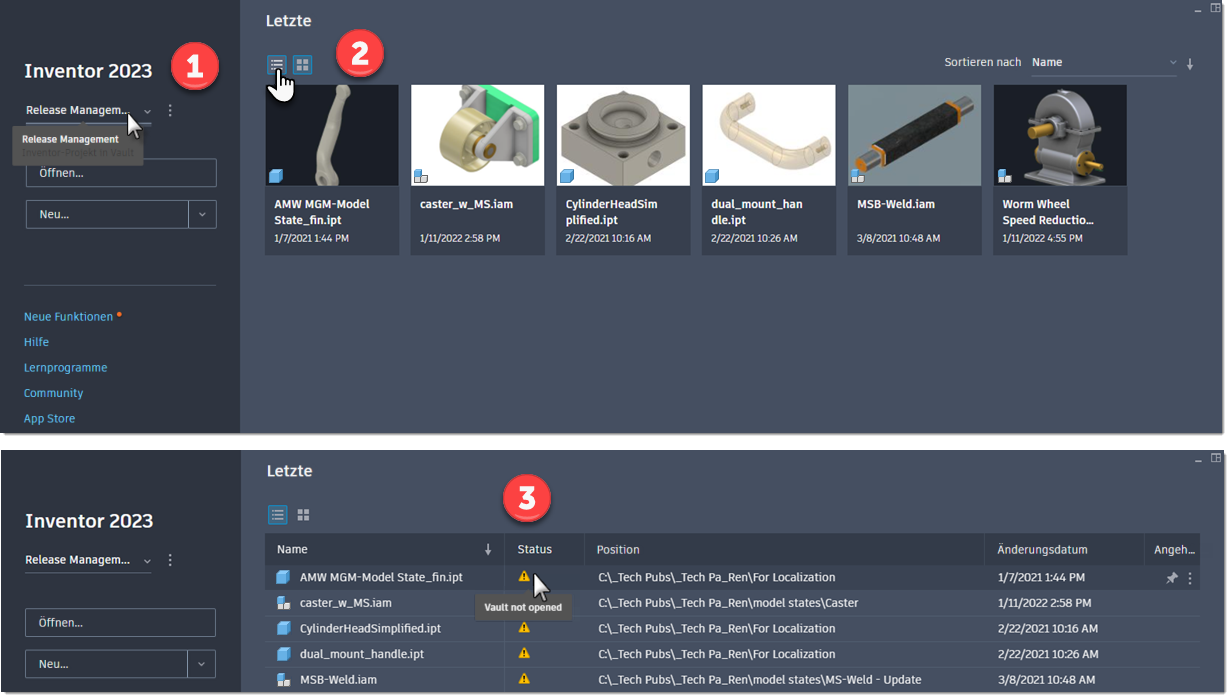Open the Neue Funktionen link
1227x695 pixels.
pos(68,317)
